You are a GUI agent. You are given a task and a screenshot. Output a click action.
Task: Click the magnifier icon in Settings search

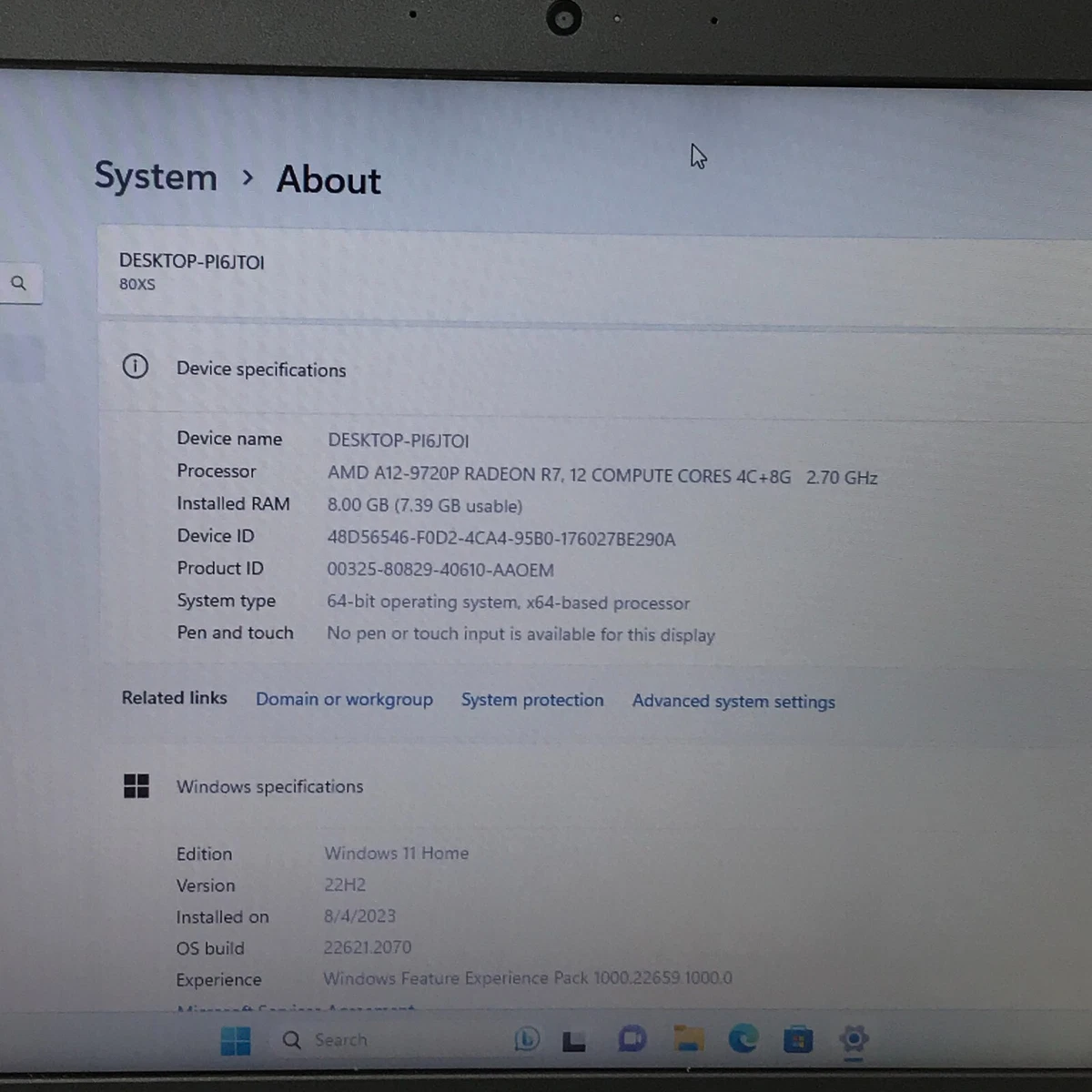click(x=18, y=283)
